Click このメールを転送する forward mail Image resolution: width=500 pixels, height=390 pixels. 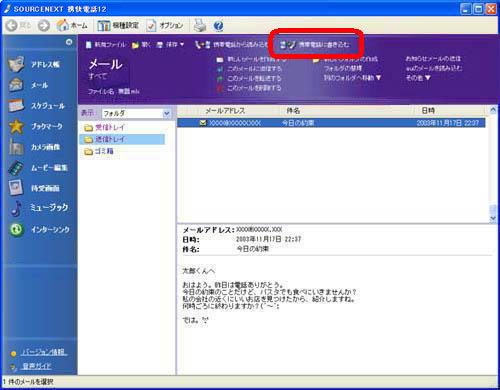point(249,79)
